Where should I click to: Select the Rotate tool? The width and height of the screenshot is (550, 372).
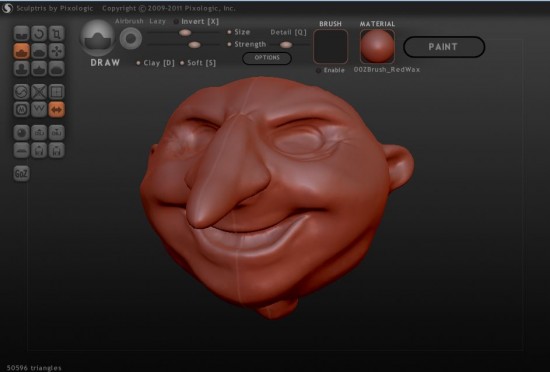click(39, 34)
